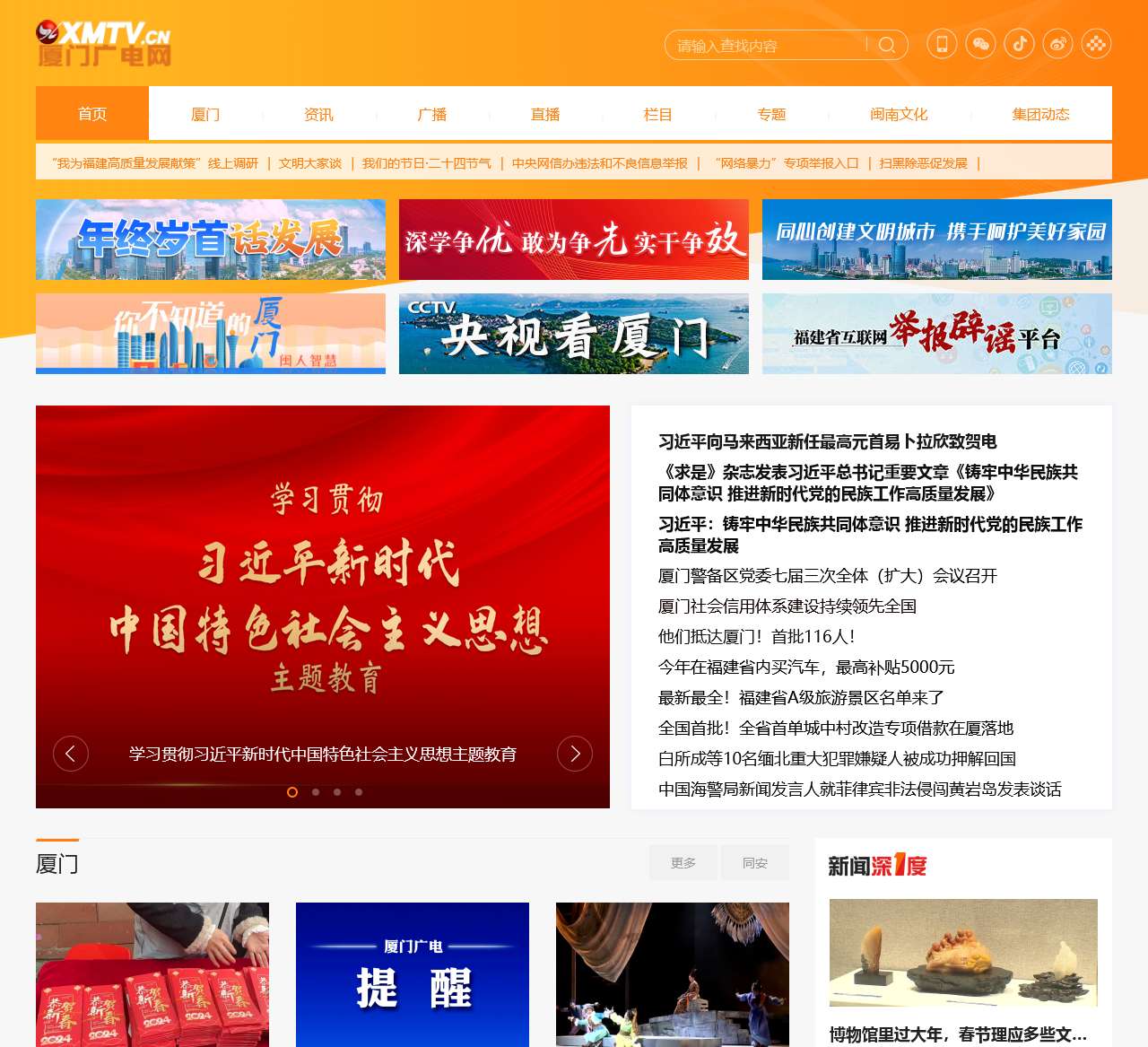Viewport: 1148px width, 1047px height.
Task: Open headline 厦门社会信用体系建设持续领先全国
Action: coord(787,606)
